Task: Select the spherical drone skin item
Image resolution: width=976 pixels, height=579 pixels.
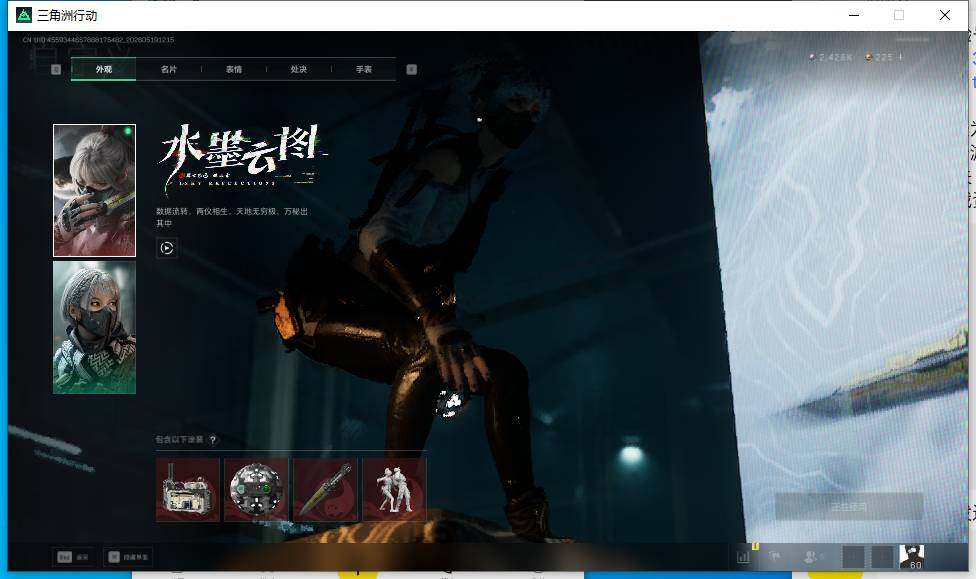Action: [256, 490]
